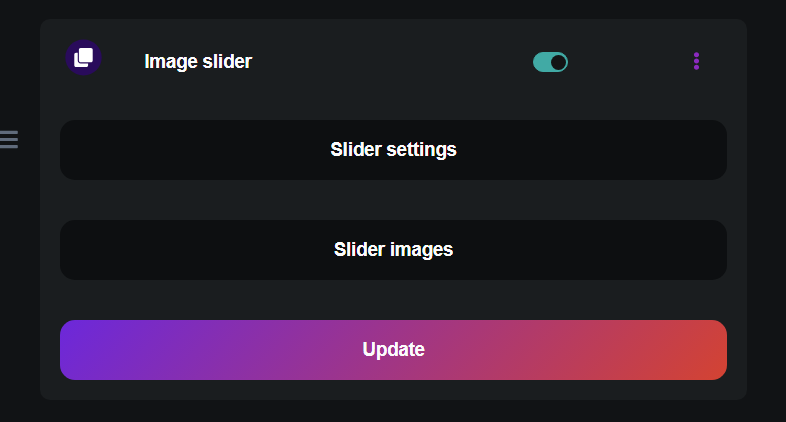
Task: Open the purple three-dot options menu
Action: coord(696,61)
